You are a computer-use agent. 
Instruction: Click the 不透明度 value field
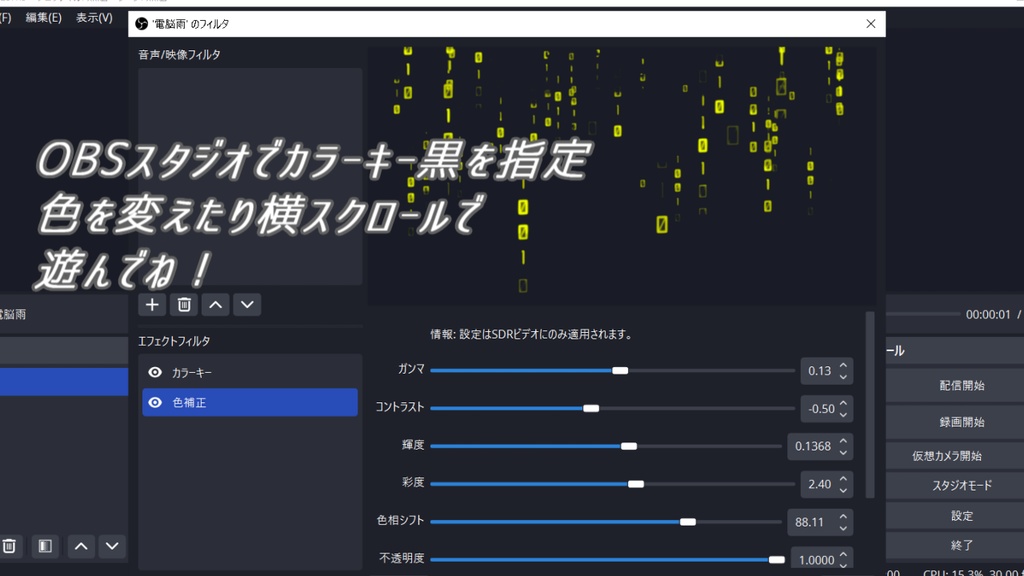(815, 558)
